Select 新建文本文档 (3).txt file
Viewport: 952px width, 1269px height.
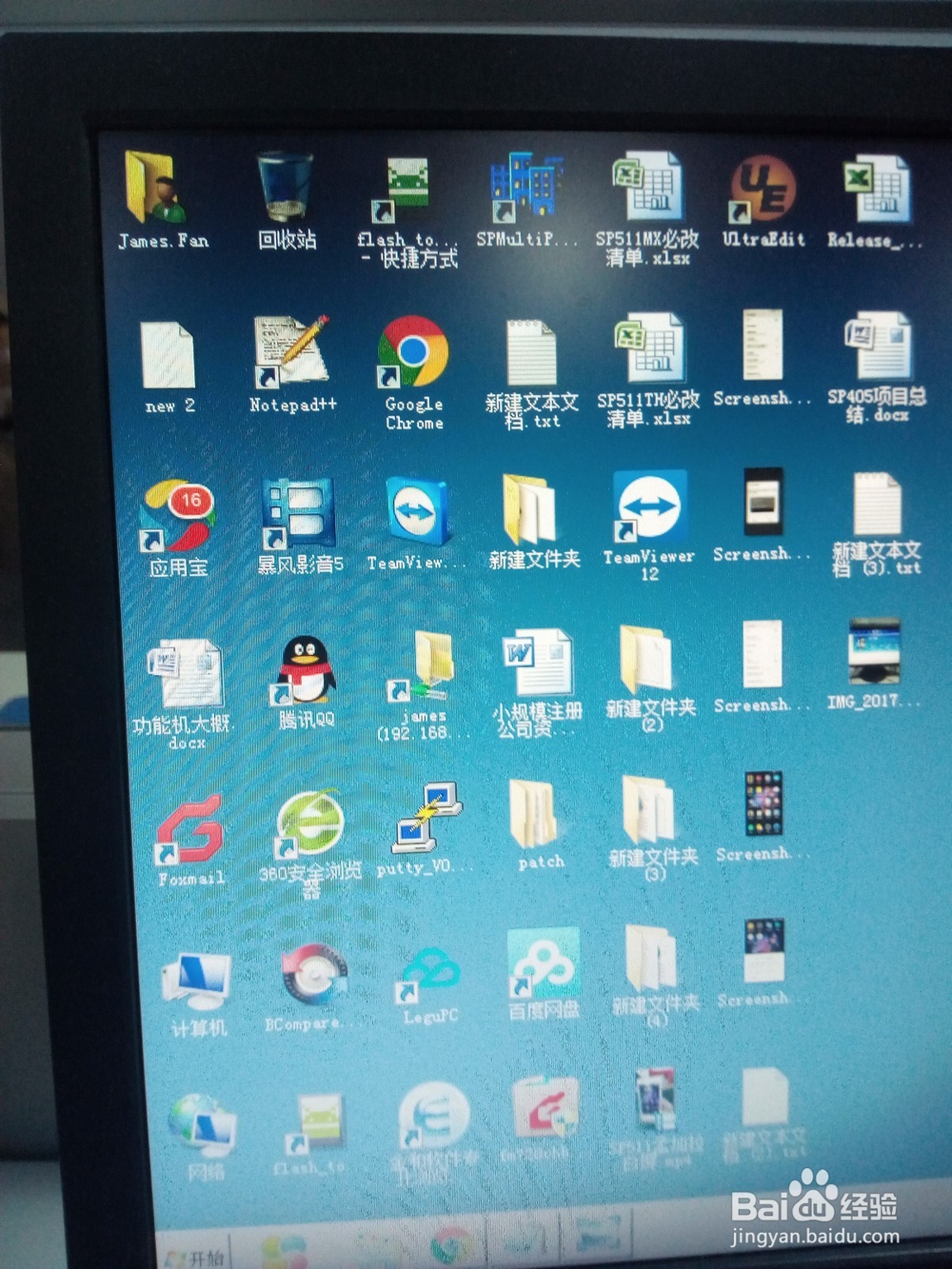(x=876, y=525)
